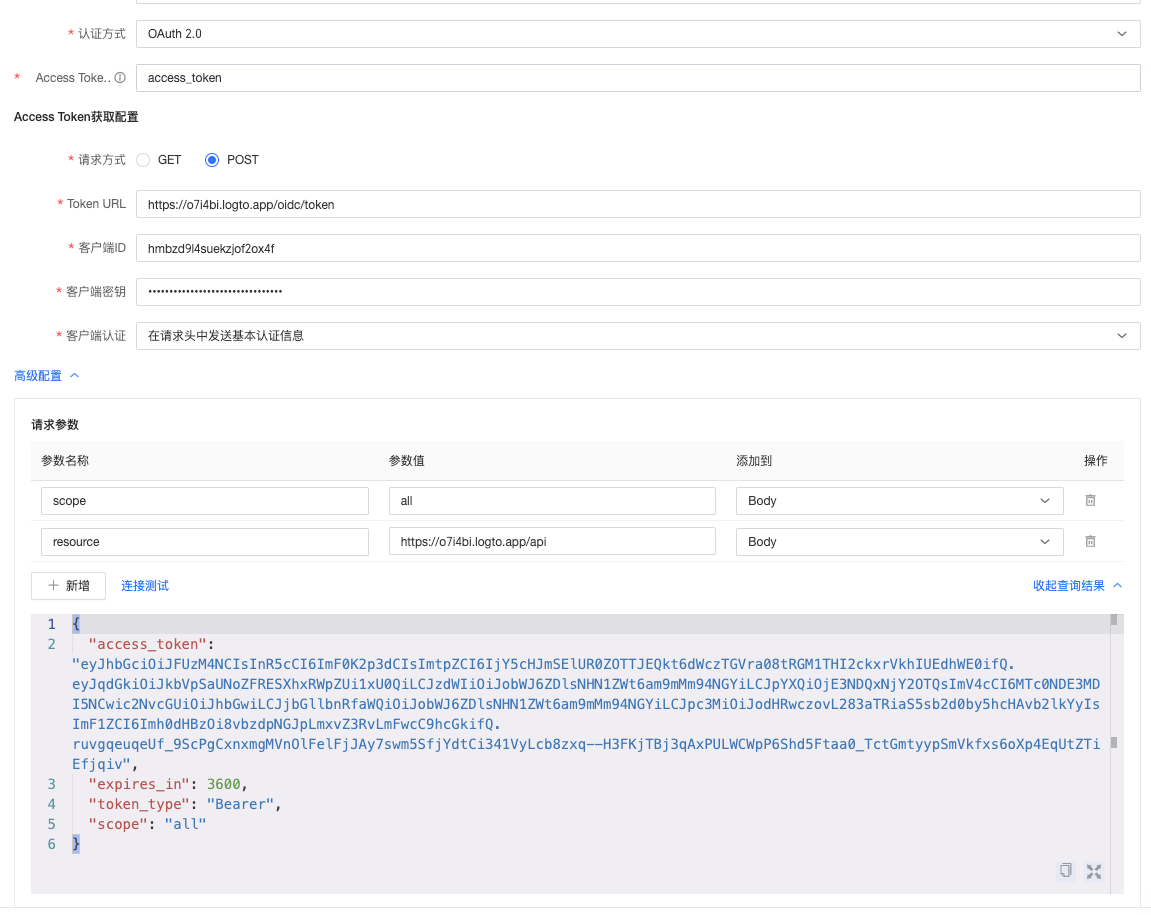Image resolution: width=1151 pixels, height=915 pixels.
Task: Click the fullscreen icon in result viewer
Action: pyautogui.click(x=1093, y=871)
